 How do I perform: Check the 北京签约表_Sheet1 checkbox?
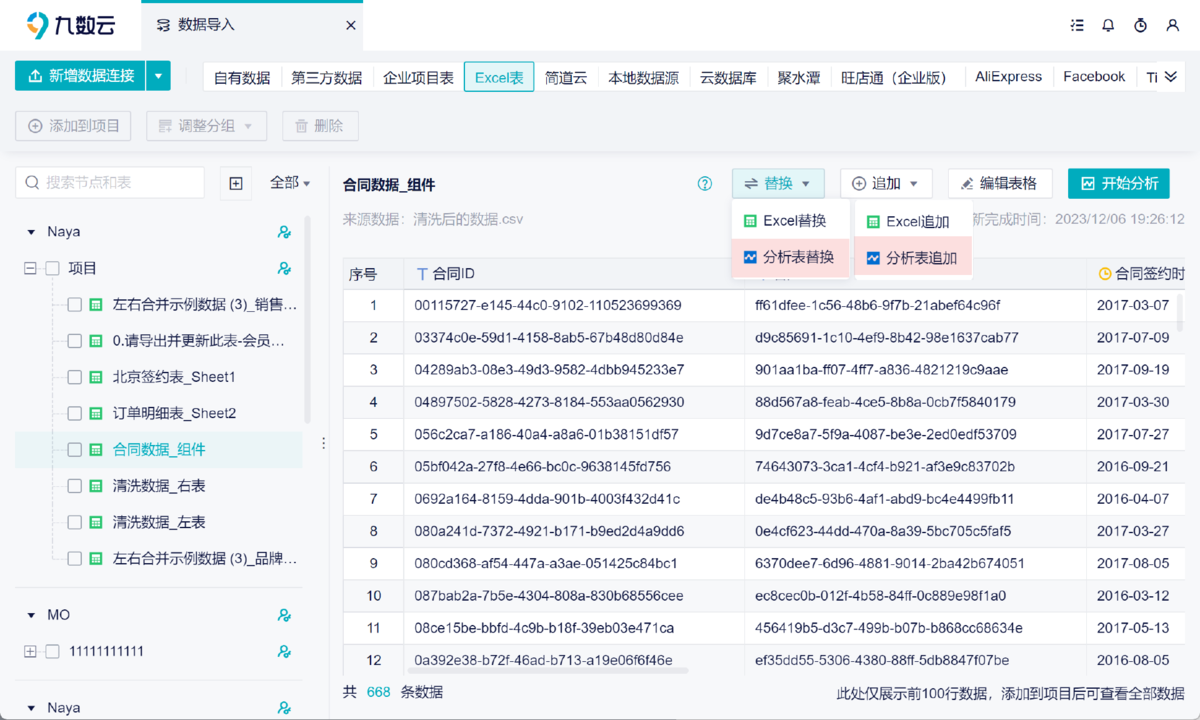coord(75,377)
